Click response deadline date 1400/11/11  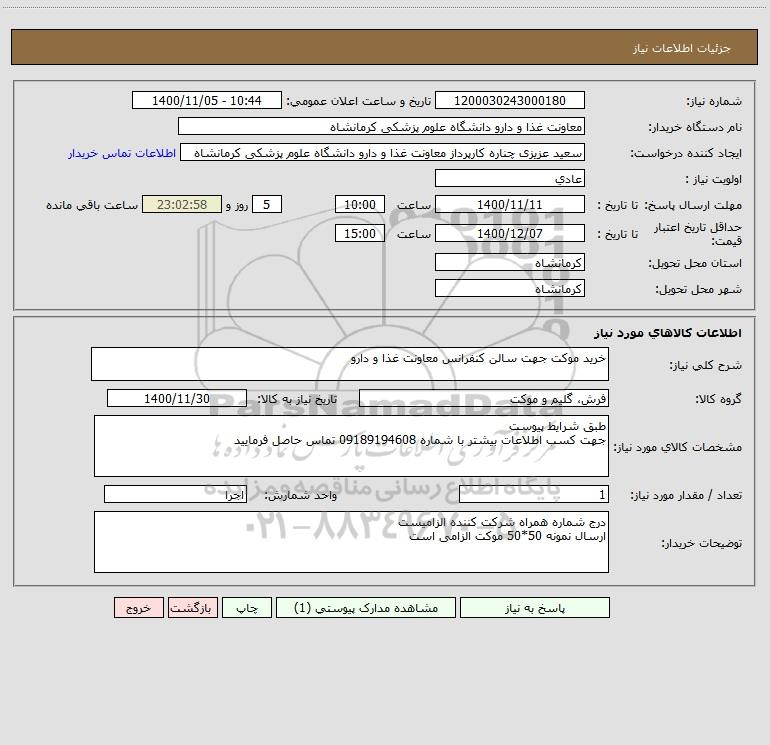point(510,204)
